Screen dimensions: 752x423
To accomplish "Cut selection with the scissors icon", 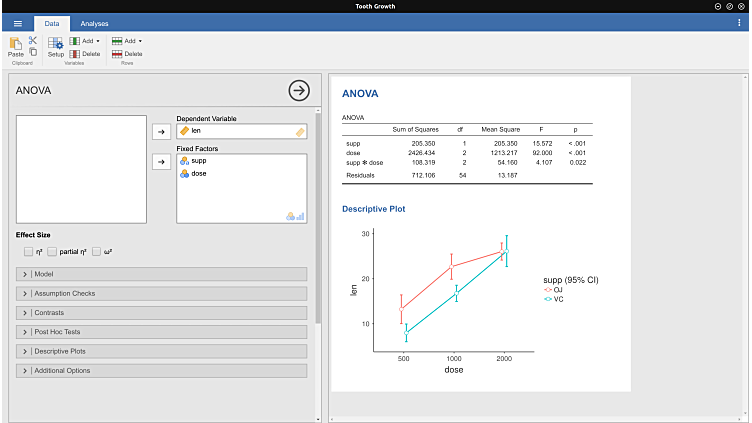I will click(x=33, y=40).
